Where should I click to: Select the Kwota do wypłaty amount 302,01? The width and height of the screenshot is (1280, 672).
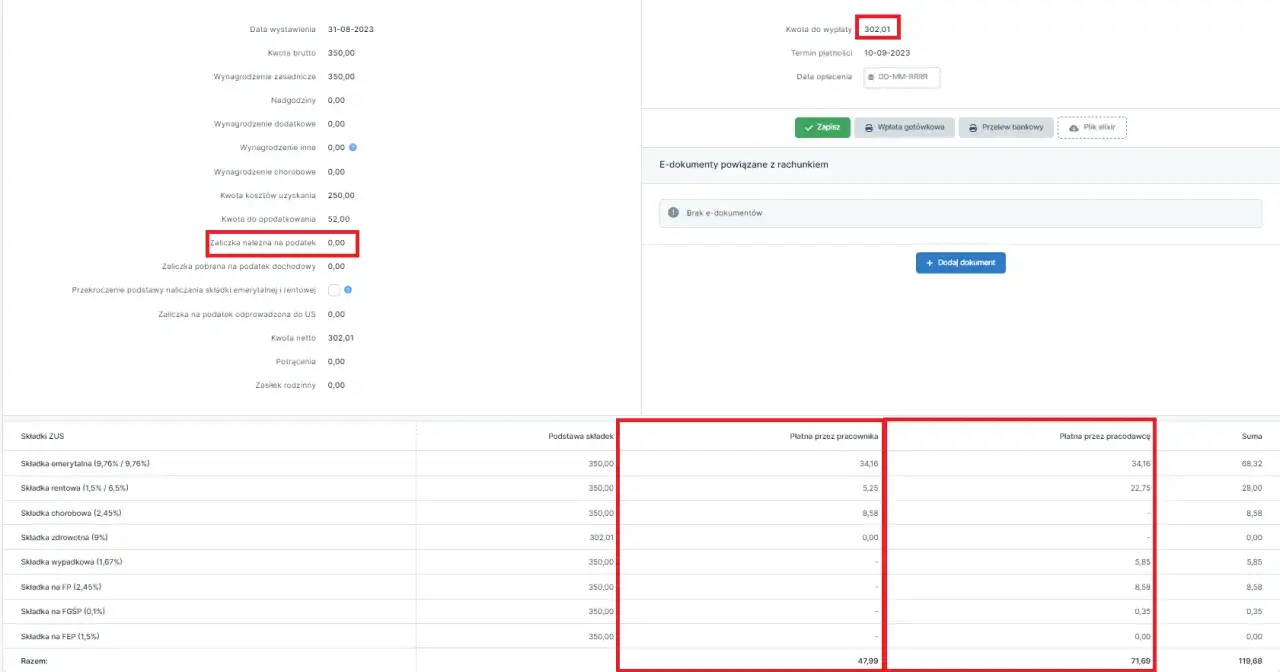(877, 29)
